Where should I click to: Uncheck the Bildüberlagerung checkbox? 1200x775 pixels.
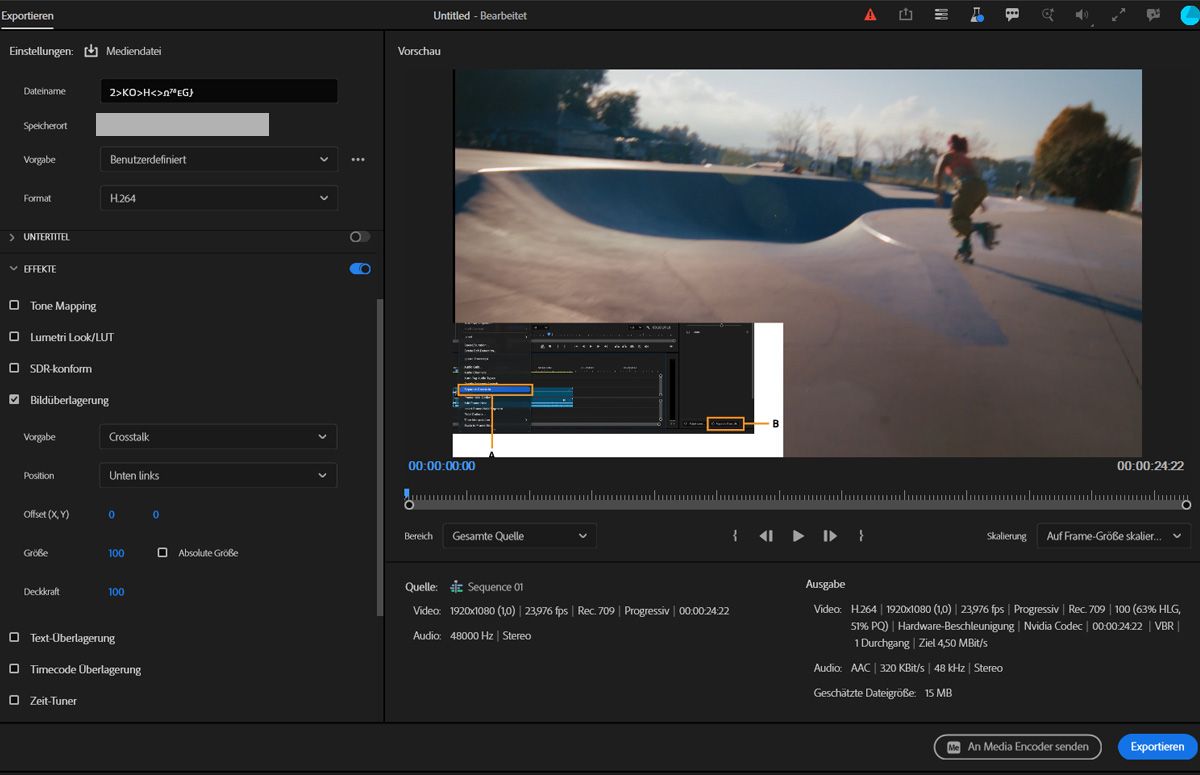click(14, 400)
